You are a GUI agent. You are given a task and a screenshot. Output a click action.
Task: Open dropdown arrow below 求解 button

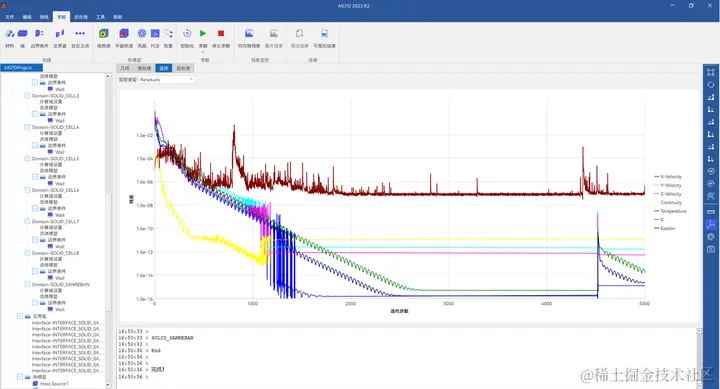203,51
